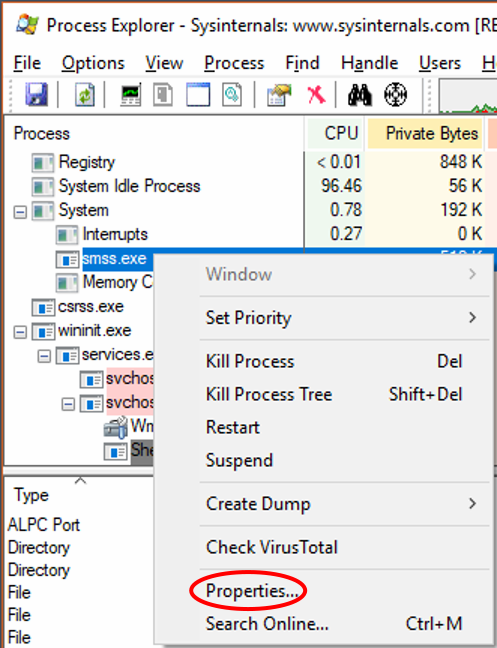Viewport: 497px width, 648px height.
Task: Select the Registry process row
Action: 87,162
